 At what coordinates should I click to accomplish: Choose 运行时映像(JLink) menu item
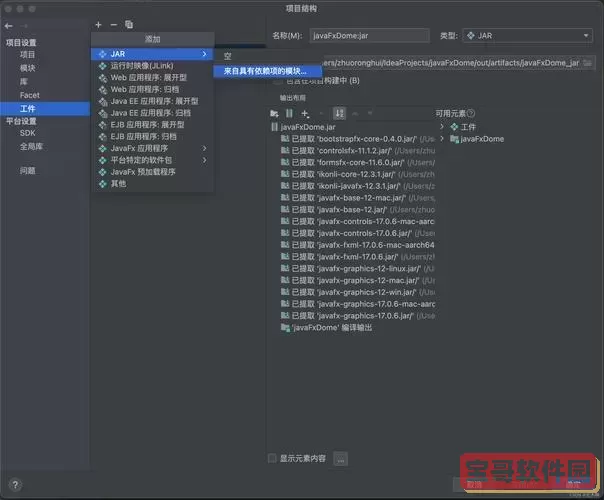[152, 66]
